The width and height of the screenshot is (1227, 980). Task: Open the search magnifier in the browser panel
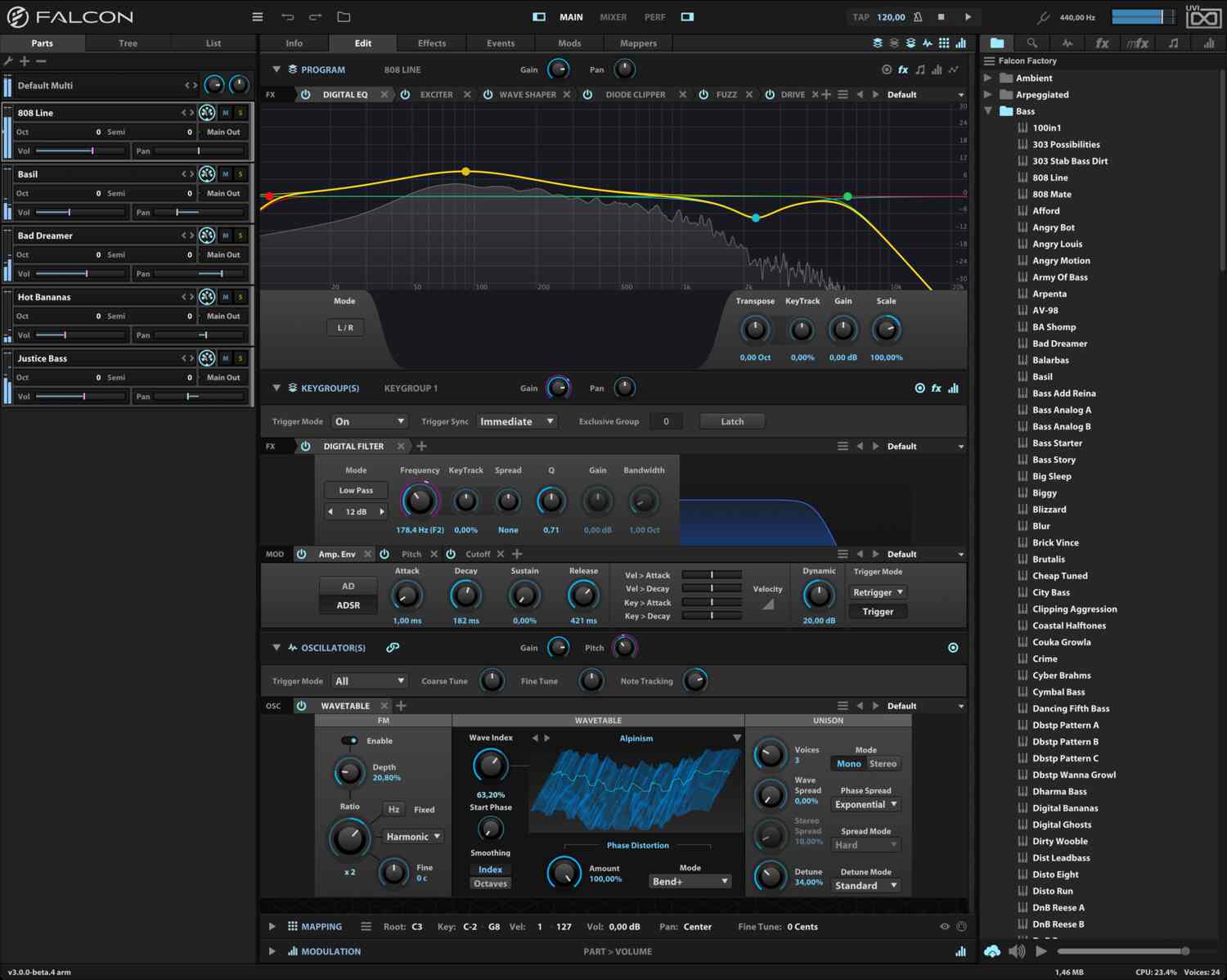[x=1031, y=43]
